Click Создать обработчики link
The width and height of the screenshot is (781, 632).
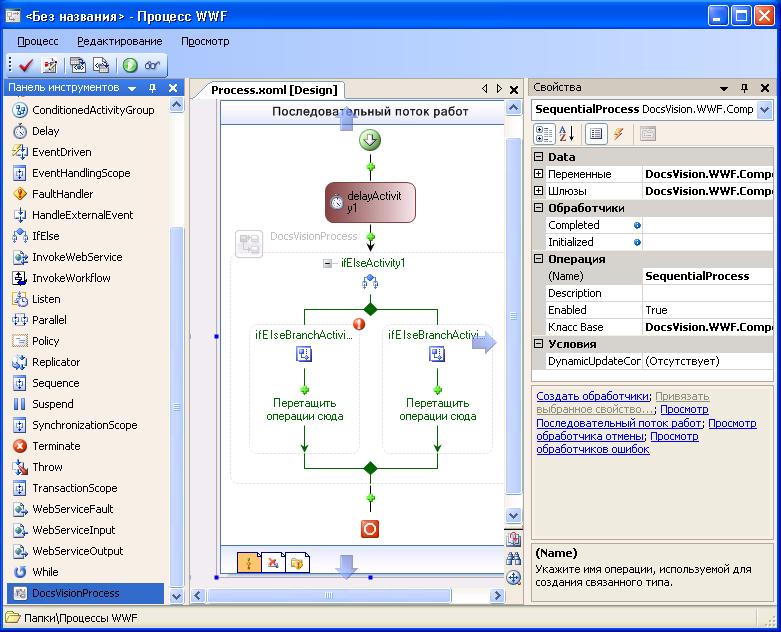click(592, 396)
